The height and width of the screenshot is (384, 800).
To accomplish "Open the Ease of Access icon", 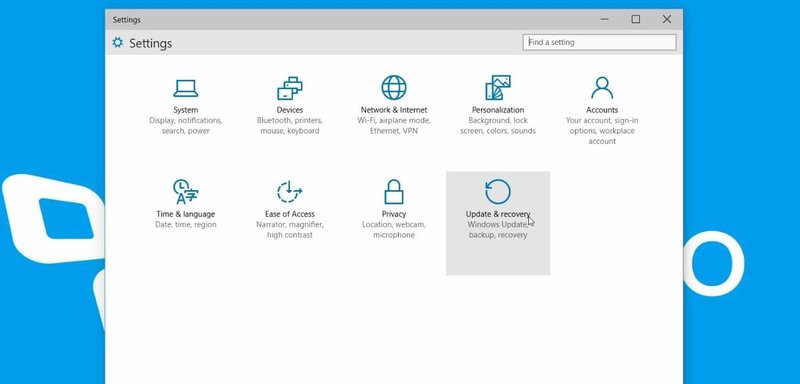I will click(x=290, y=192).
